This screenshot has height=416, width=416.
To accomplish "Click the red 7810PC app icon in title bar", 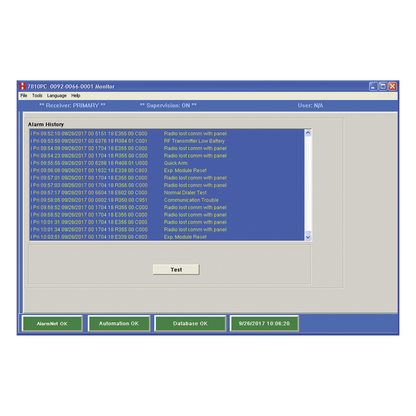I will [x=23, y=86].
